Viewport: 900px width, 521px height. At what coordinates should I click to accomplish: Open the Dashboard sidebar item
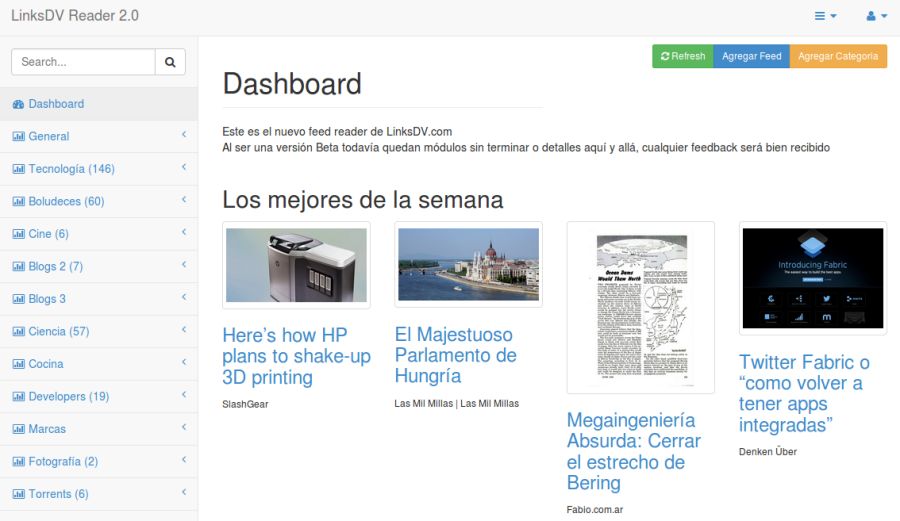tap(99, 104)
